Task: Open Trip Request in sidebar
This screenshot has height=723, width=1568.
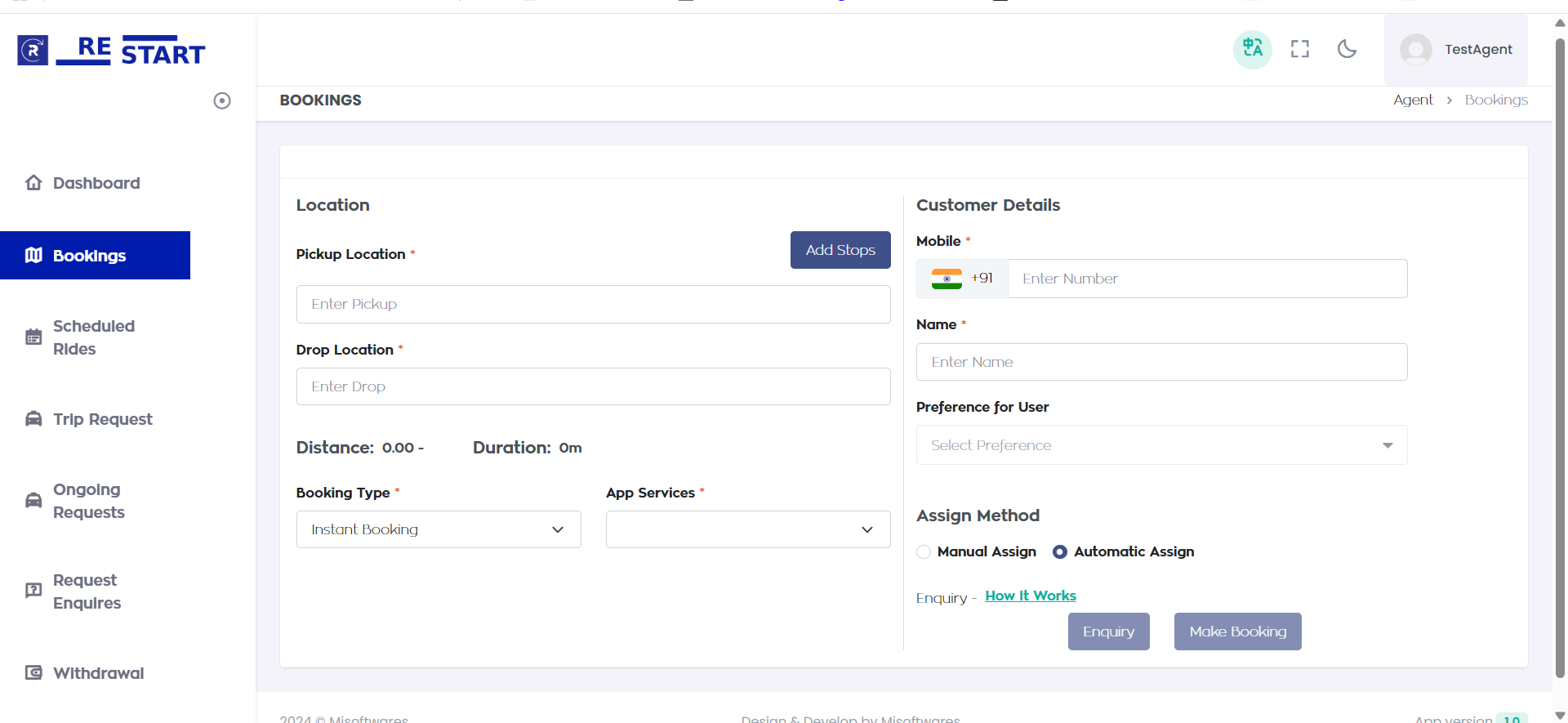Action: point(102,419)
